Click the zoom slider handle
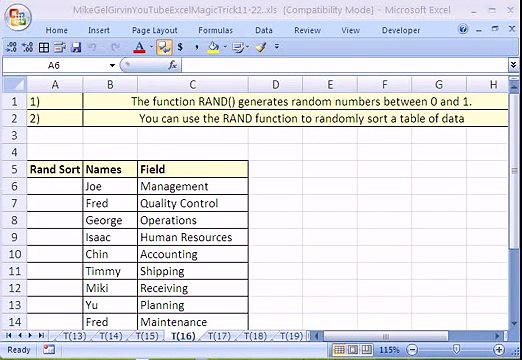Screen dimensions: 522x360 456,350
